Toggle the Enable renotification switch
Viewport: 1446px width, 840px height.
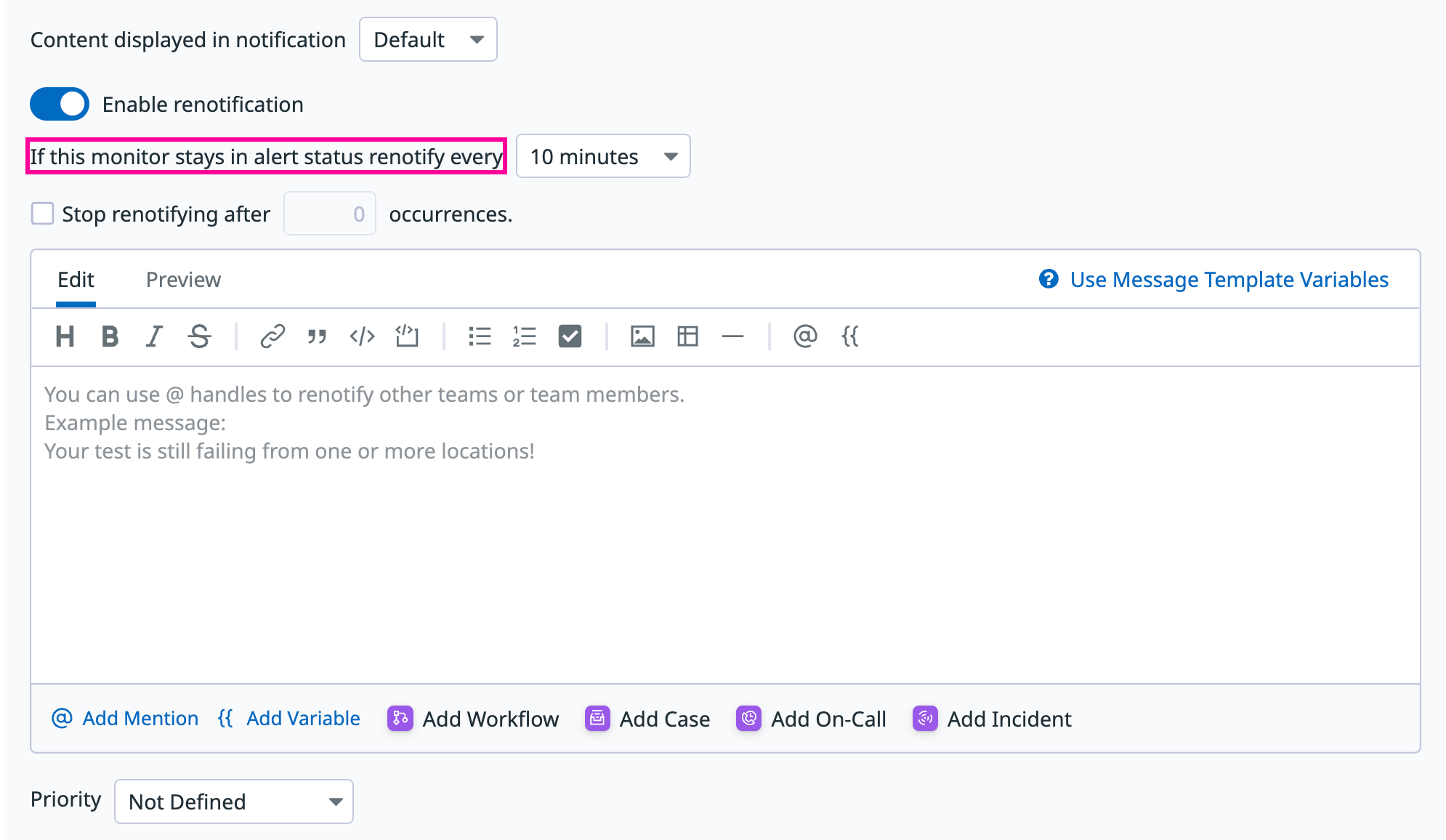[60, 104]
